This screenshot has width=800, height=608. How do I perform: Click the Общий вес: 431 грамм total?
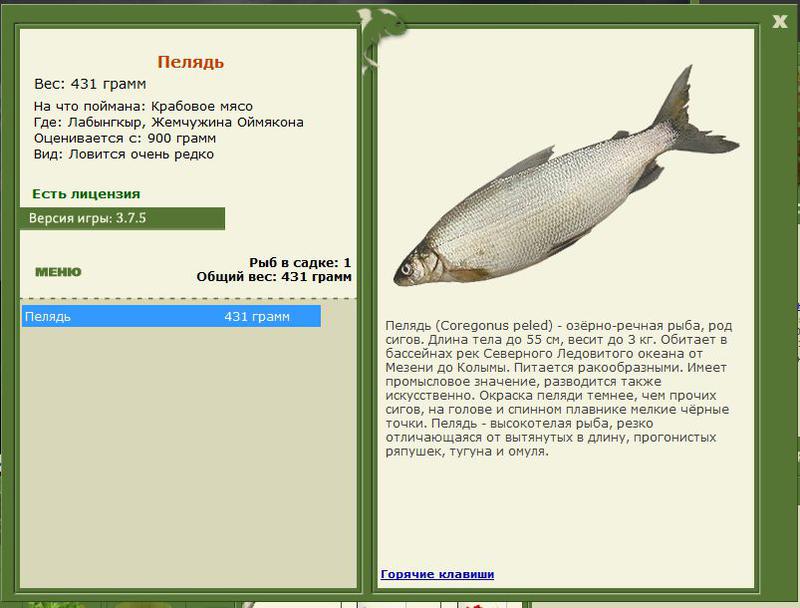coord(274,277)
